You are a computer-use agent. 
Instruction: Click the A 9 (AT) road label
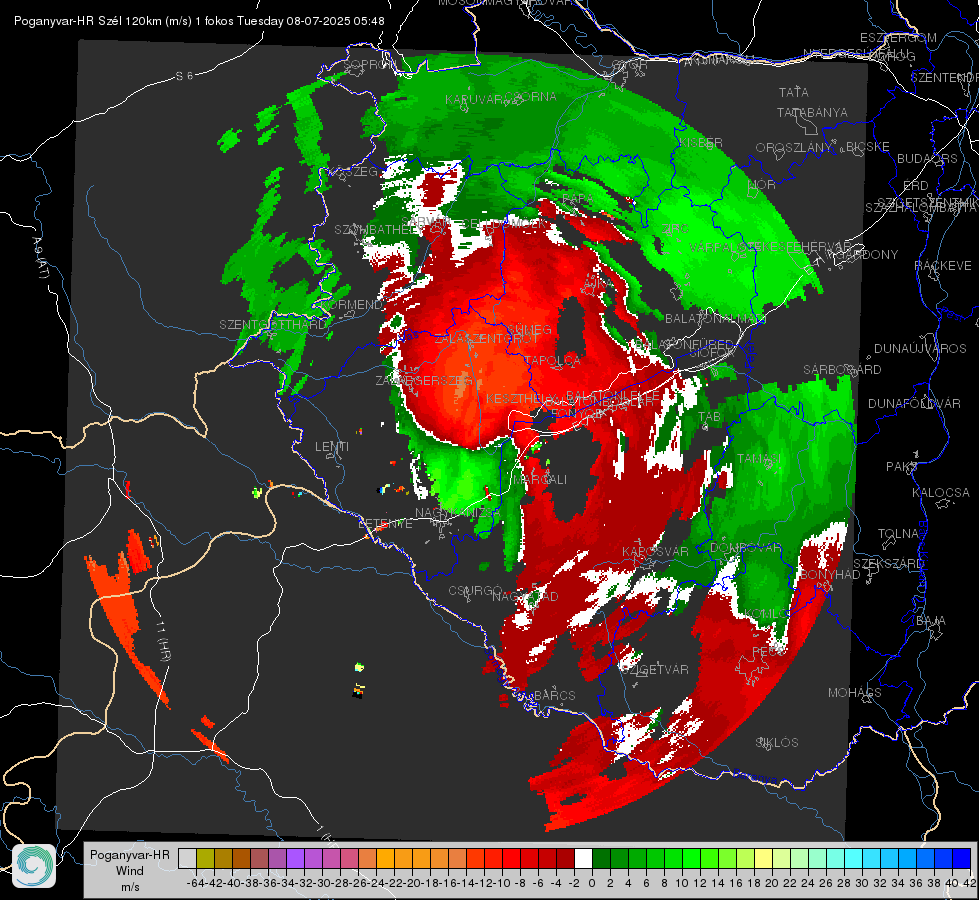pyautogui.click(x=40, y=258)
